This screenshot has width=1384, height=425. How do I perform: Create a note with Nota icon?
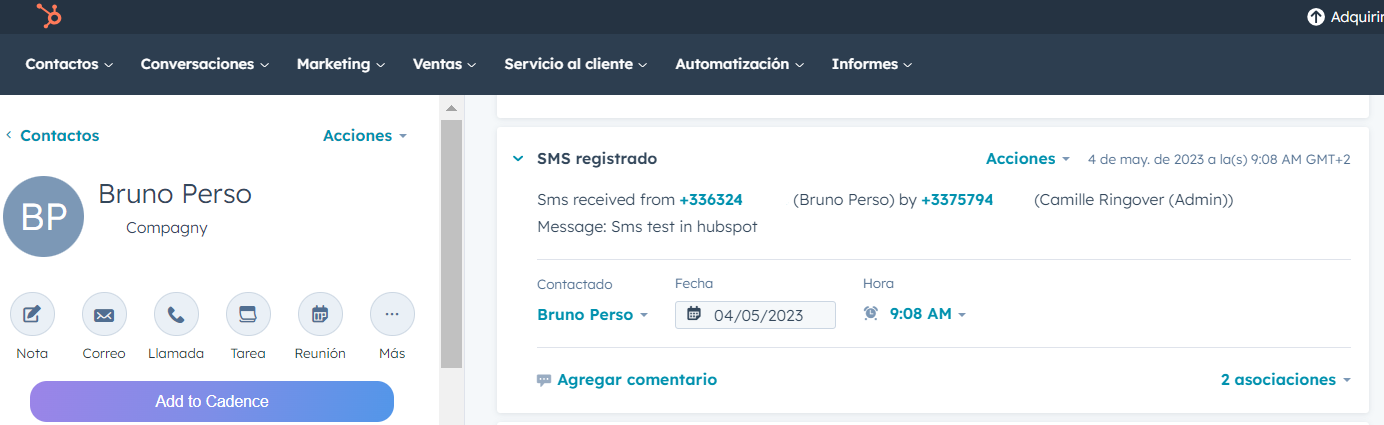(x=32, y=315)
